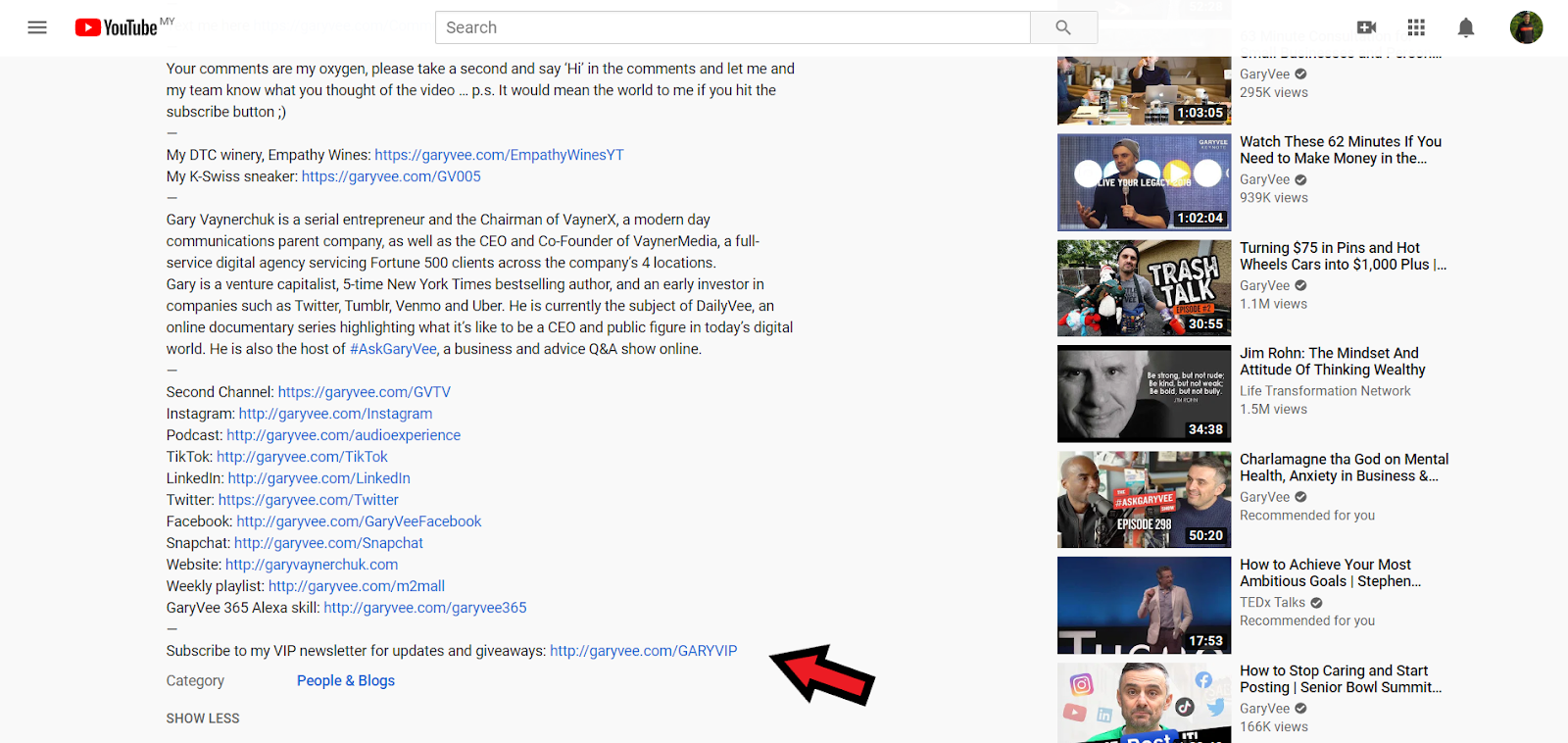Click the '1.5M views' text
Image resolution: width=1568 pixels, height=743 pixels.
coord(1273,410)
